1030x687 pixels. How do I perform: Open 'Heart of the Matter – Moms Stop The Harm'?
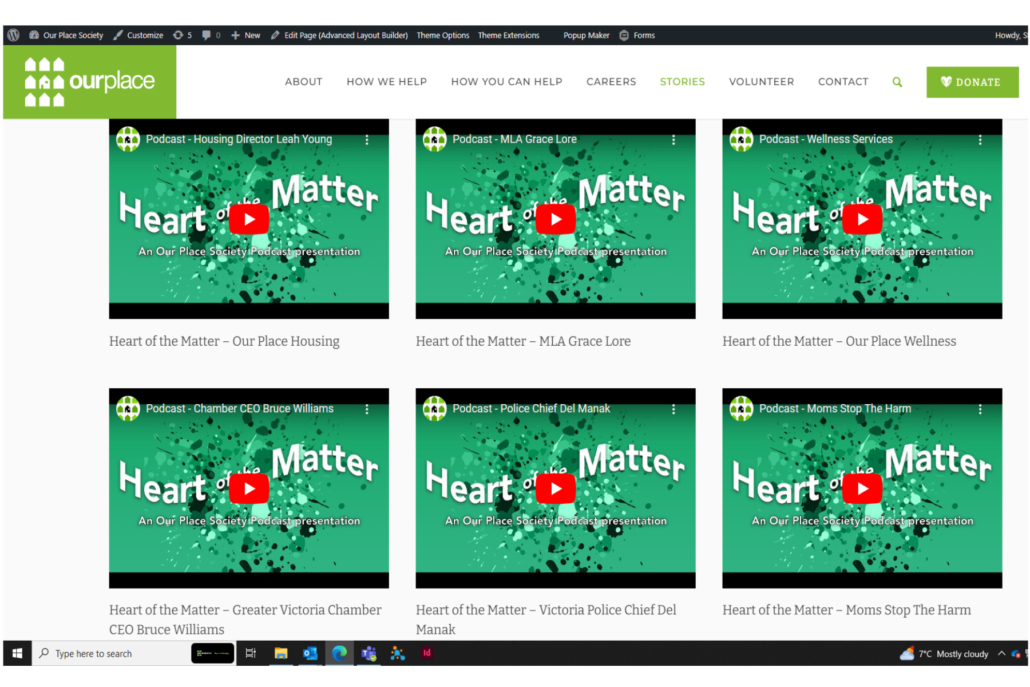[847, 610]
